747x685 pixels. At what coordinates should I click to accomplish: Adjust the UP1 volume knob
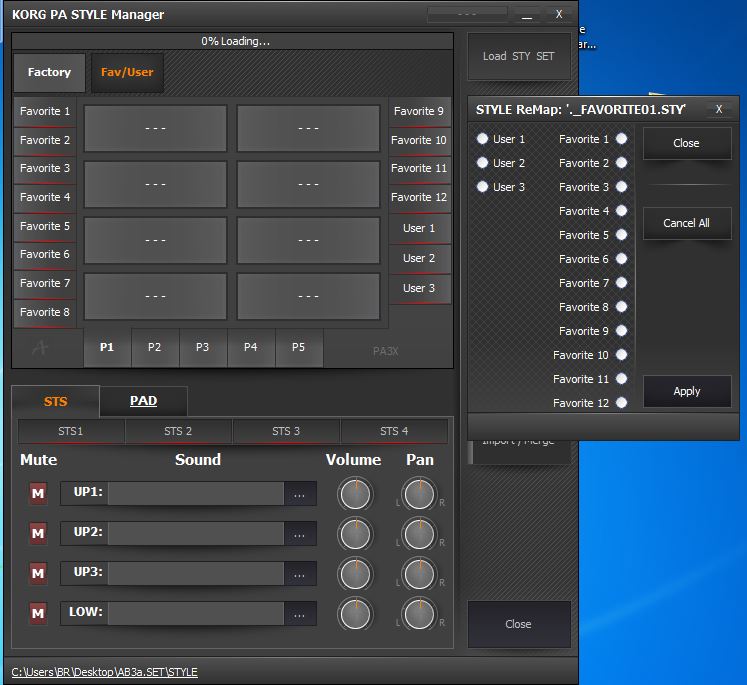click(x=355, y=494)
